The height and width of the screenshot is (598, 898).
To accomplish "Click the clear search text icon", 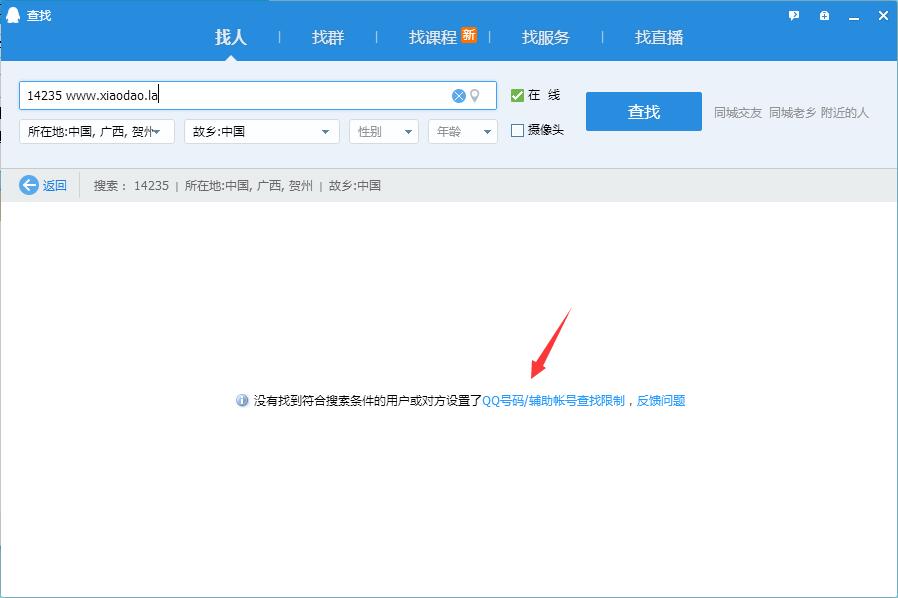I will 458,96.
